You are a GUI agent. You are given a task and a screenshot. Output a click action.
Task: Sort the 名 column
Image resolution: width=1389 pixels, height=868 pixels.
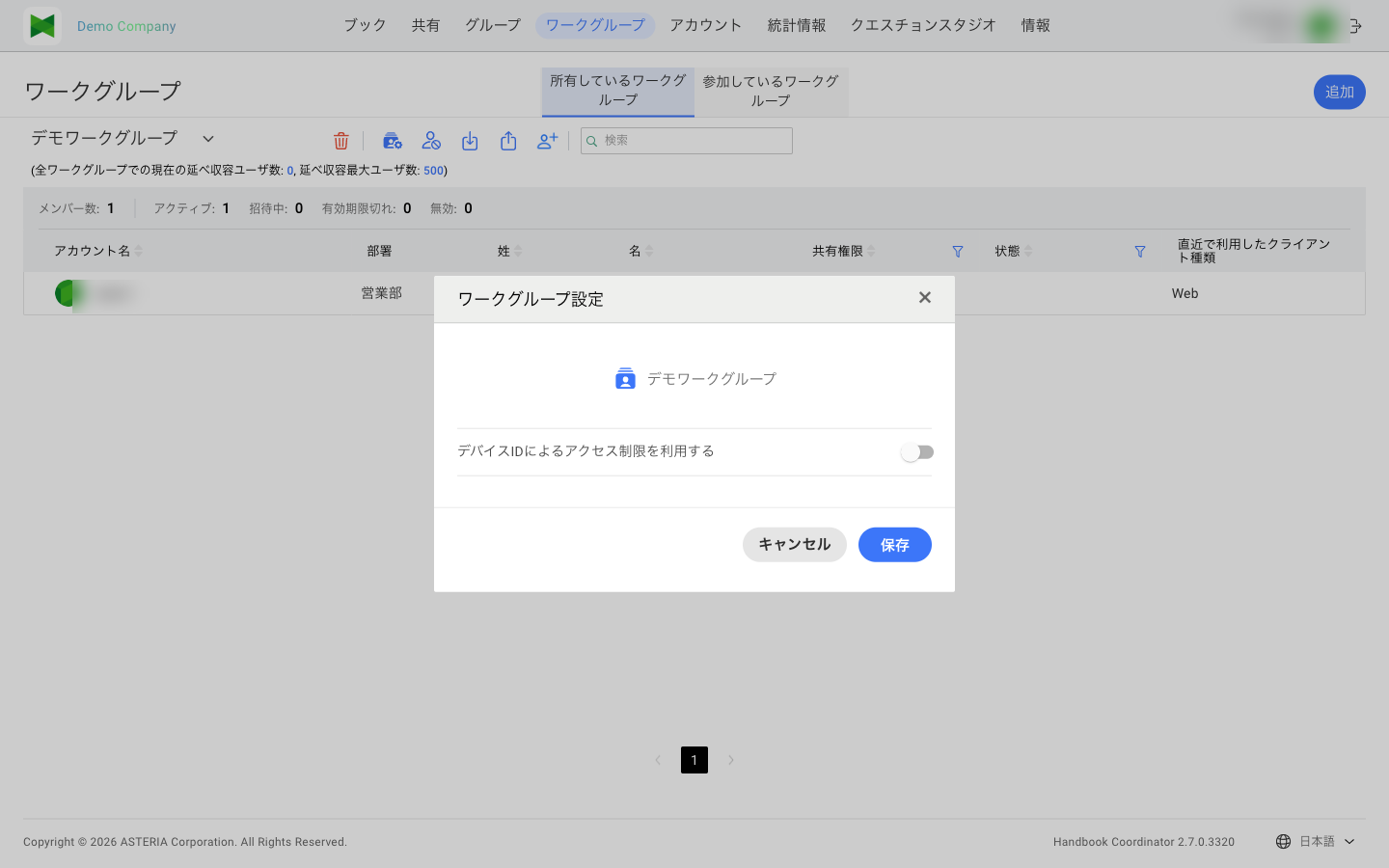pos(649,251)
